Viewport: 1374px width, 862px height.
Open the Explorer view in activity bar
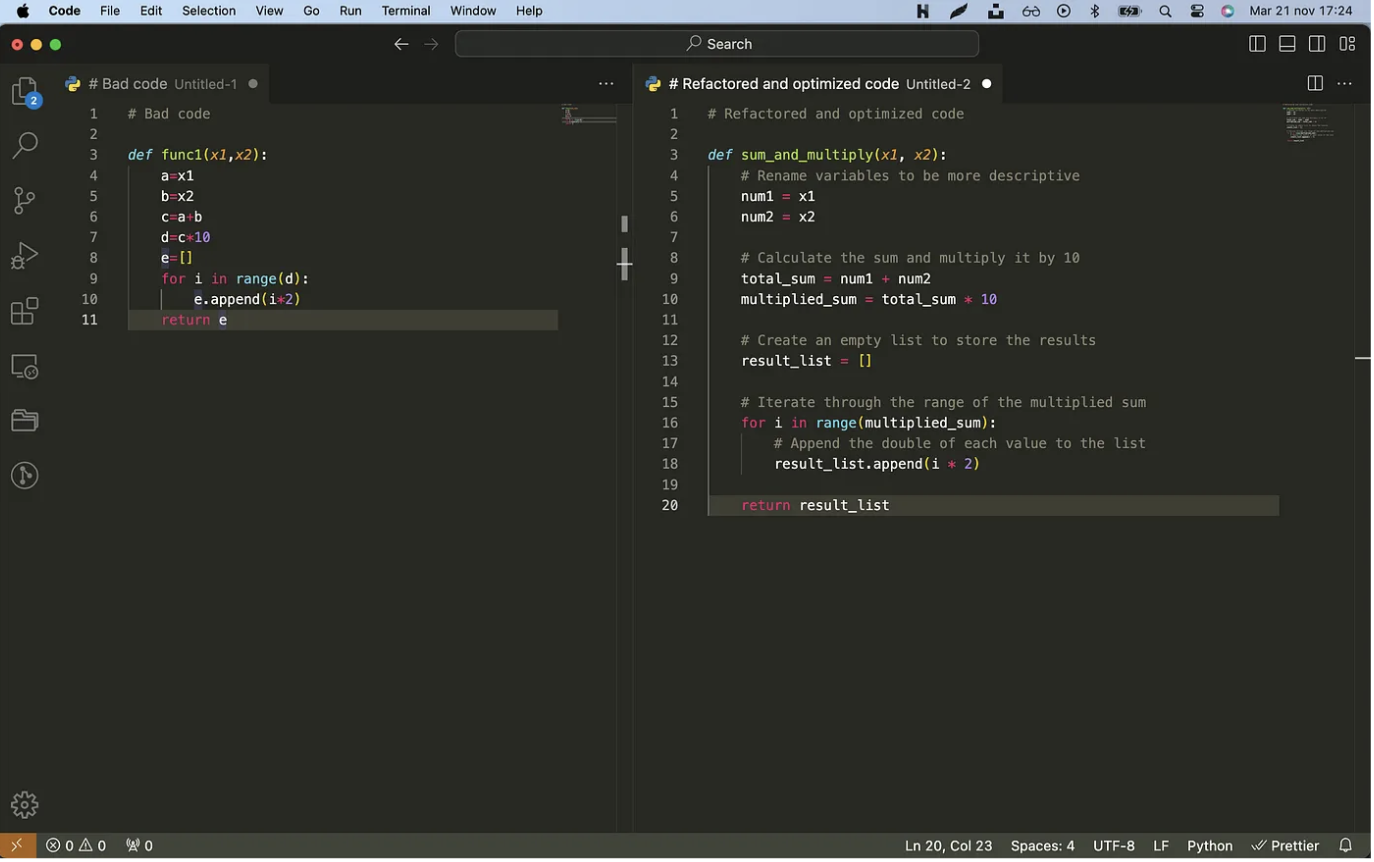coord(24,92)
